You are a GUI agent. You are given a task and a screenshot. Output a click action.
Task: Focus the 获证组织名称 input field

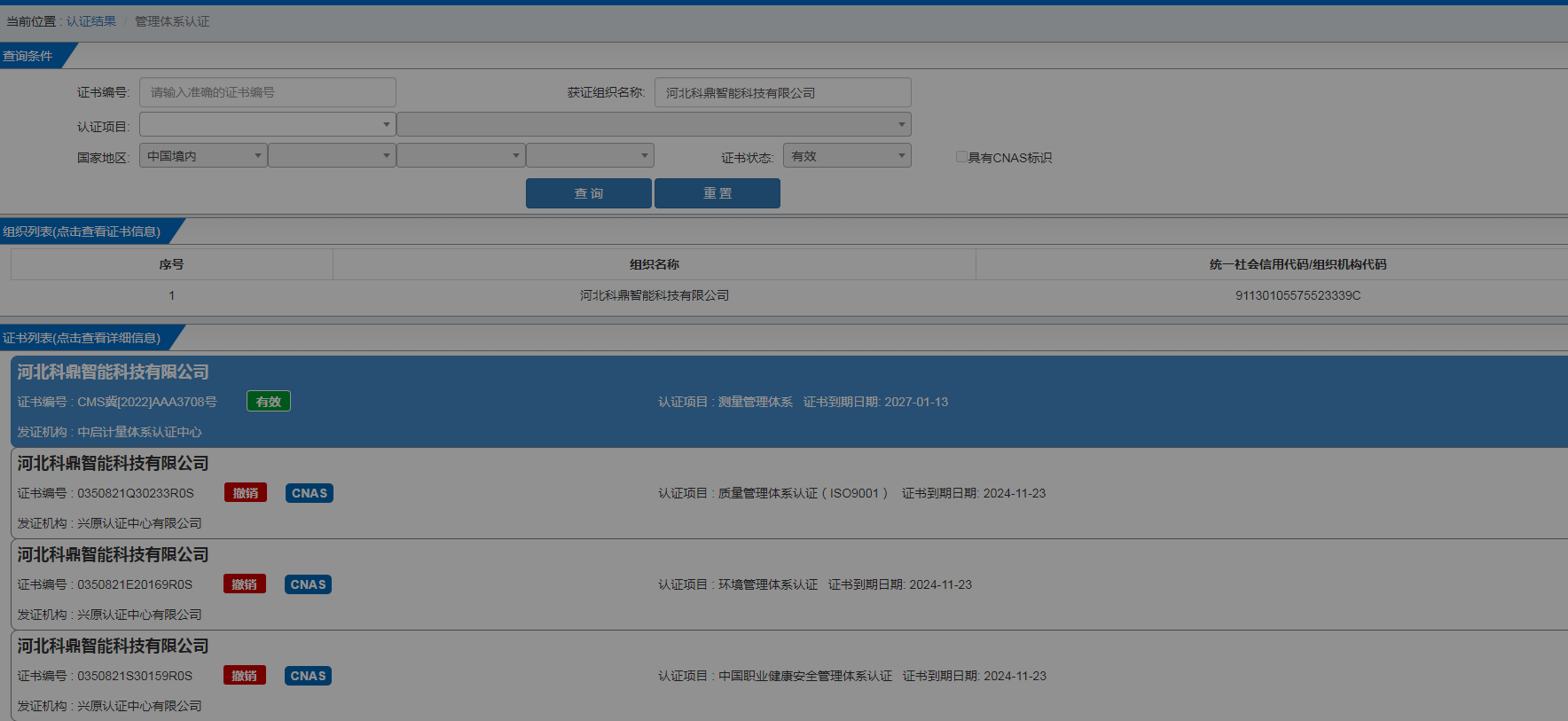click(x=783, y=92)
